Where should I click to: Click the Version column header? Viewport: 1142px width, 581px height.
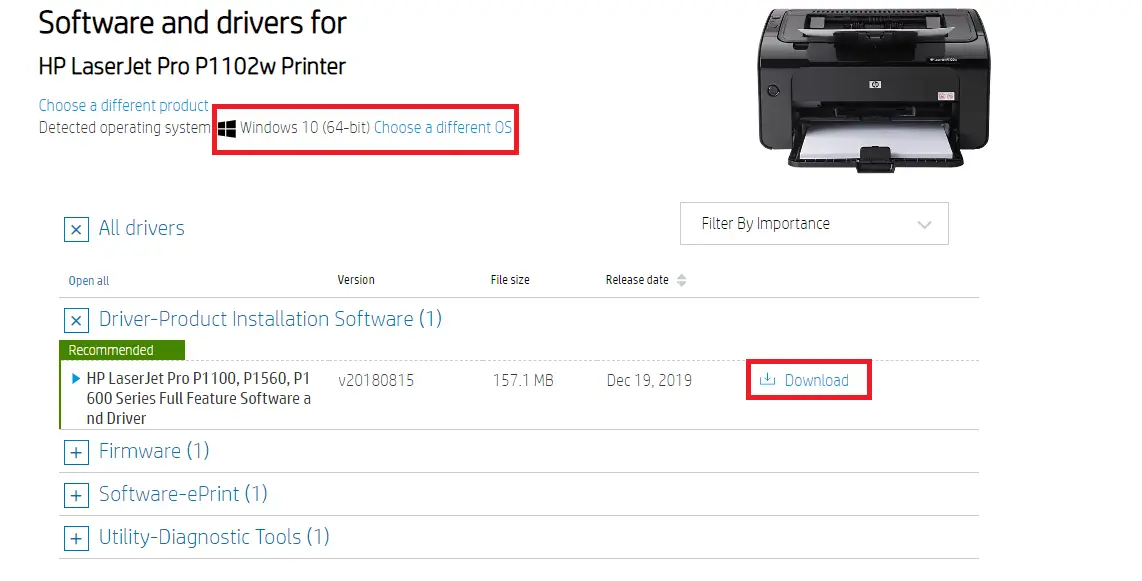pyautogui.click(x=356, y=280)
